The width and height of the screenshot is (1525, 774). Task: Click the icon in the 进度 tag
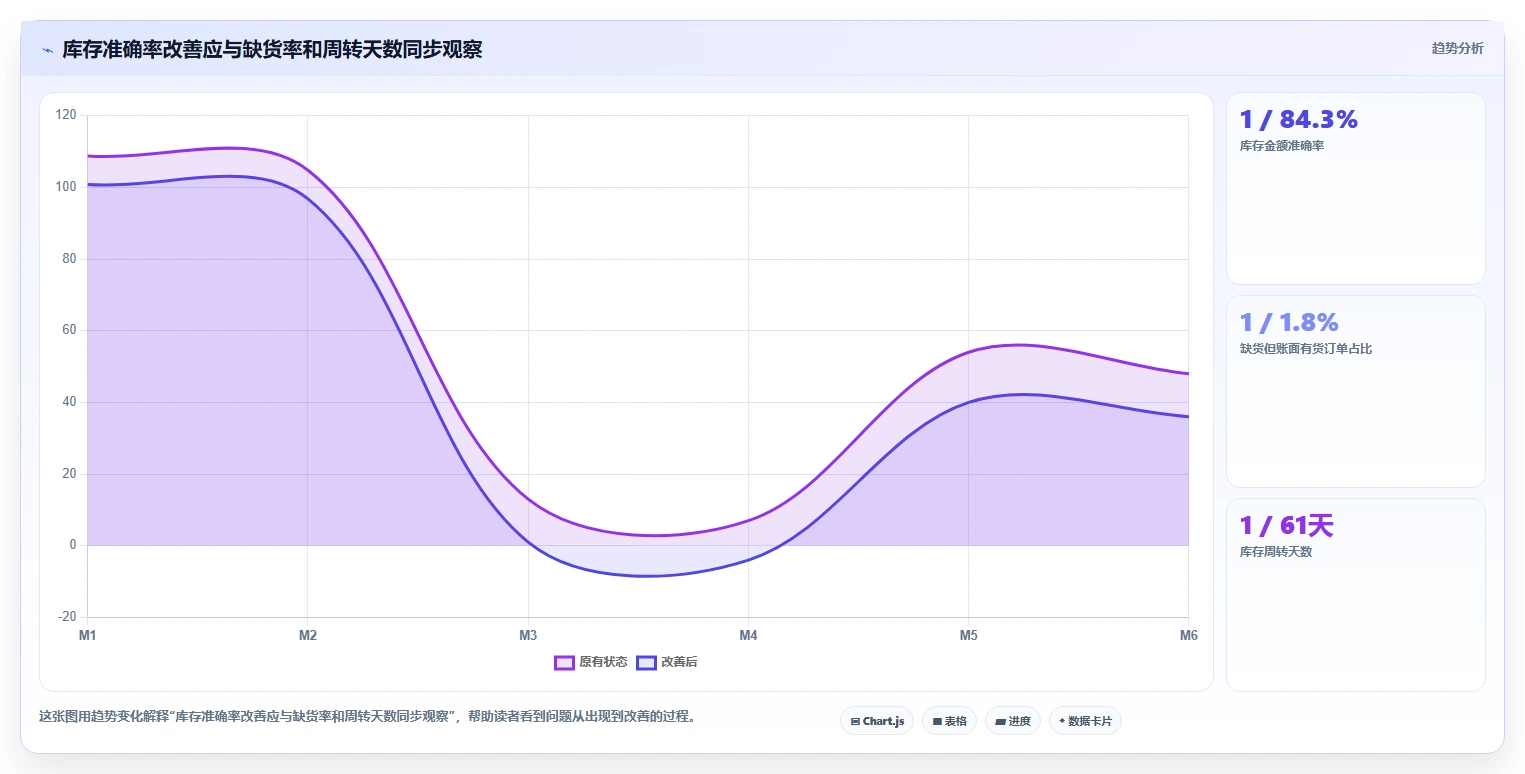[1000, 721]
